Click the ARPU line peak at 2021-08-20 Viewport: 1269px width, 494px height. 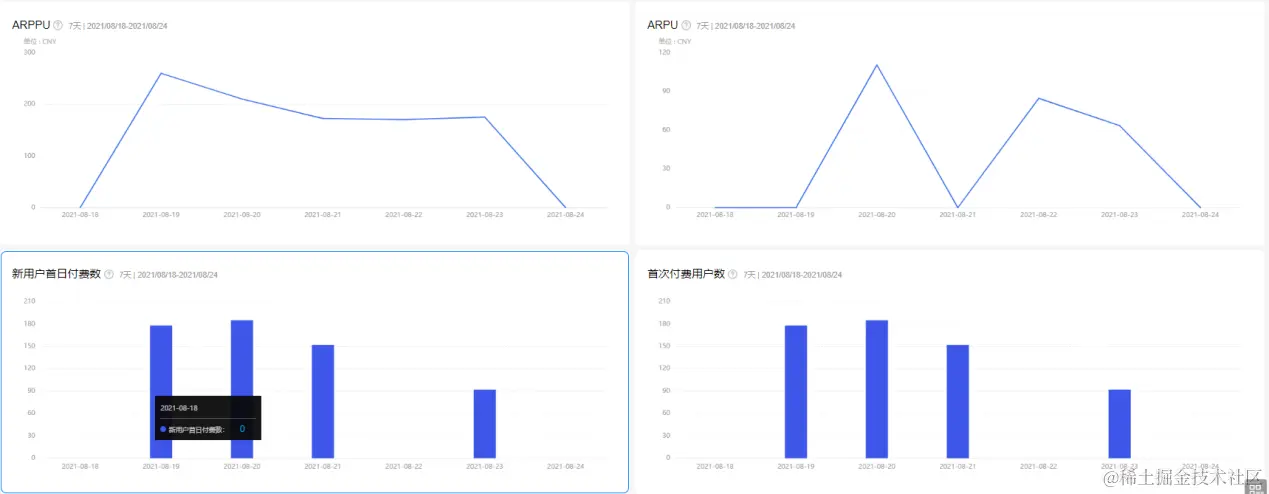(x=877, y=65)
